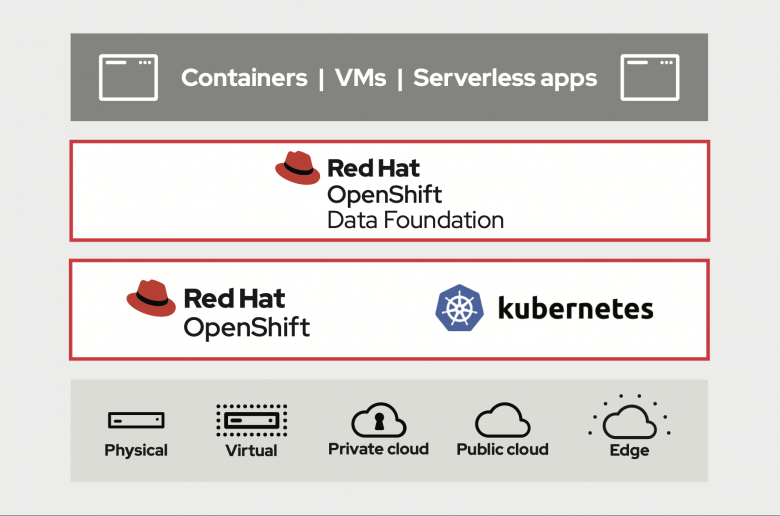Click the Private cloud label
This screenshot has width=780, height=516.
[379, 449]
